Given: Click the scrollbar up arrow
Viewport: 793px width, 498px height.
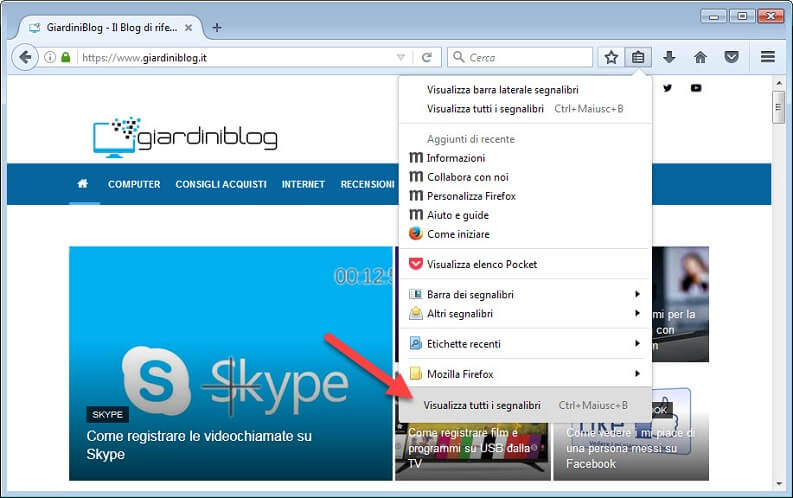Looking at the screenshot, I should point(778,83).
